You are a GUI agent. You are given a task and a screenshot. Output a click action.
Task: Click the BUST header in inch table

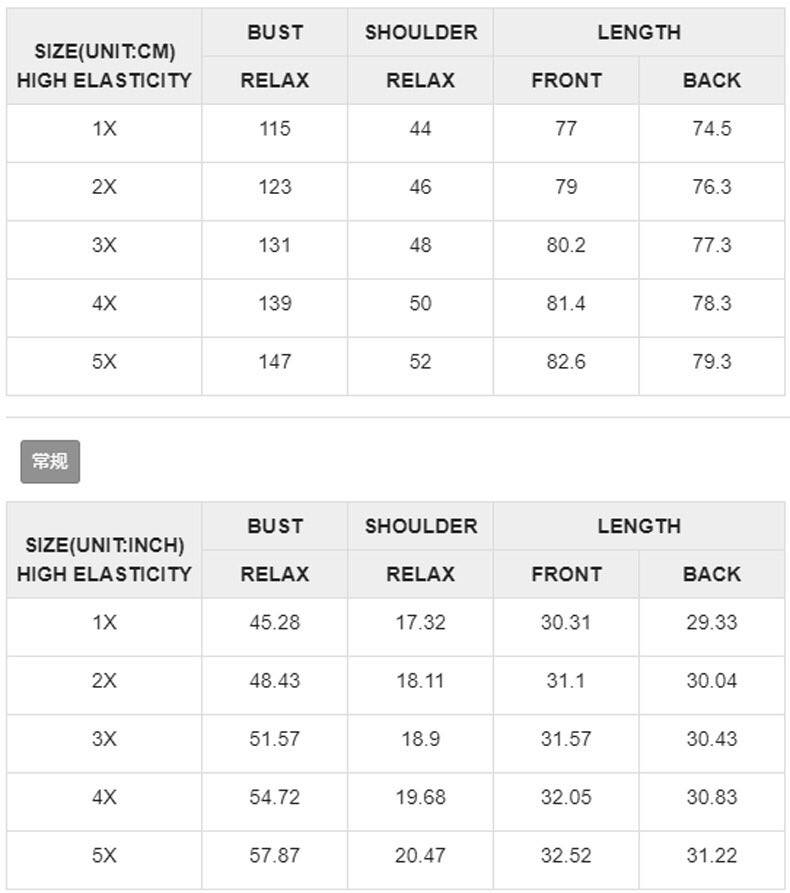pos(275,526)
